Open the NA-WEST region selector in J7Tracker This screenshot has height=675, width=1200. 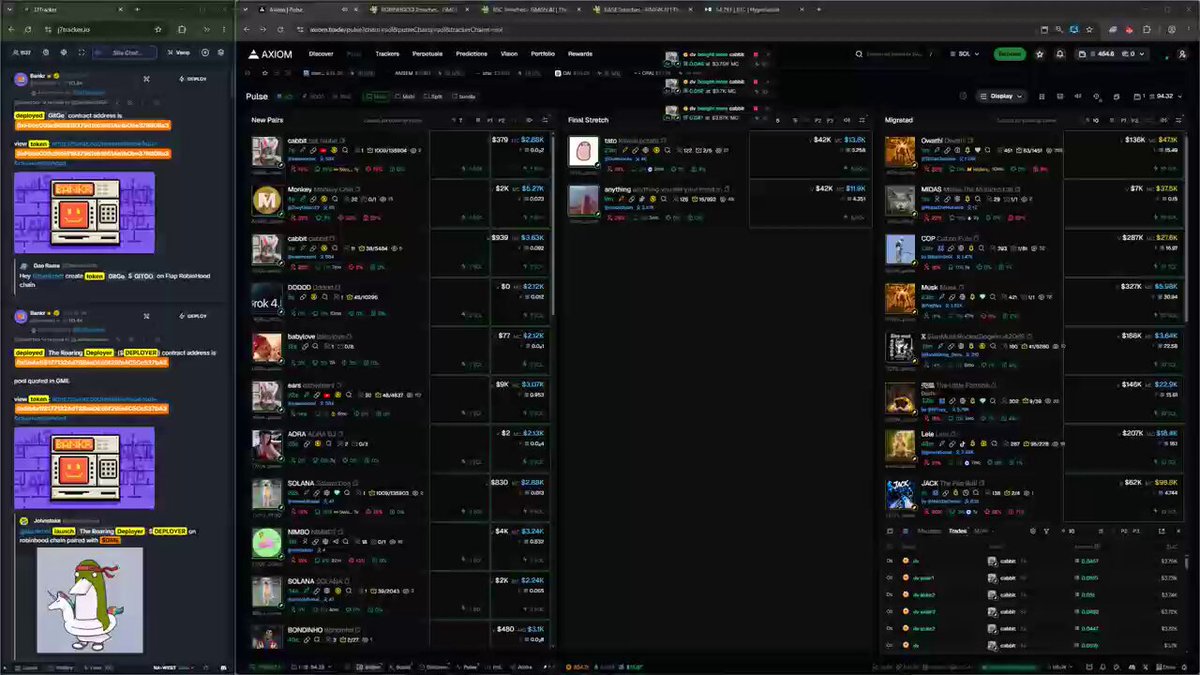[172, 666]
